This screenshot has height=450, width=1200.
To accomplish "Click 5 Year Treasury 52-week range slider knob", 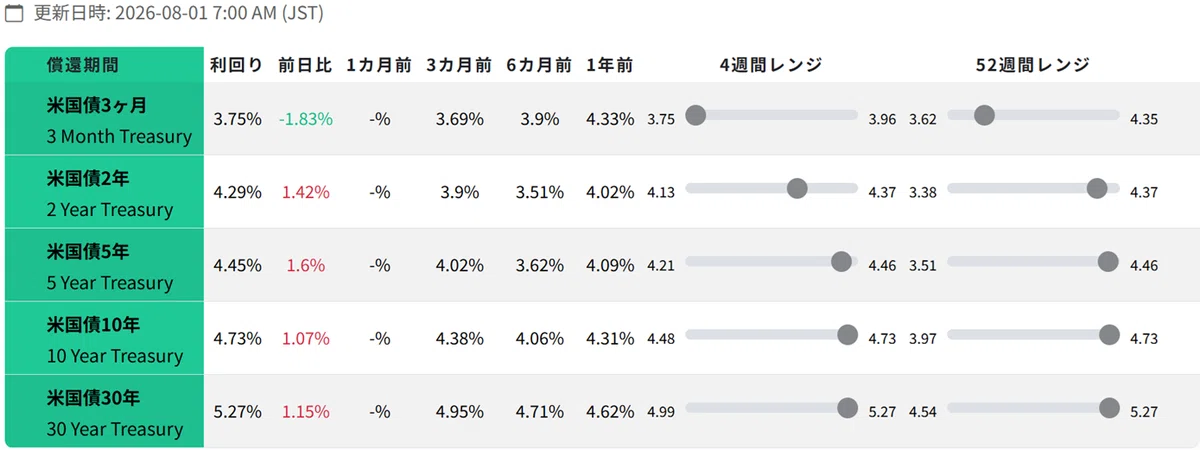I will pyautogui.click(x=1108, y=261).
